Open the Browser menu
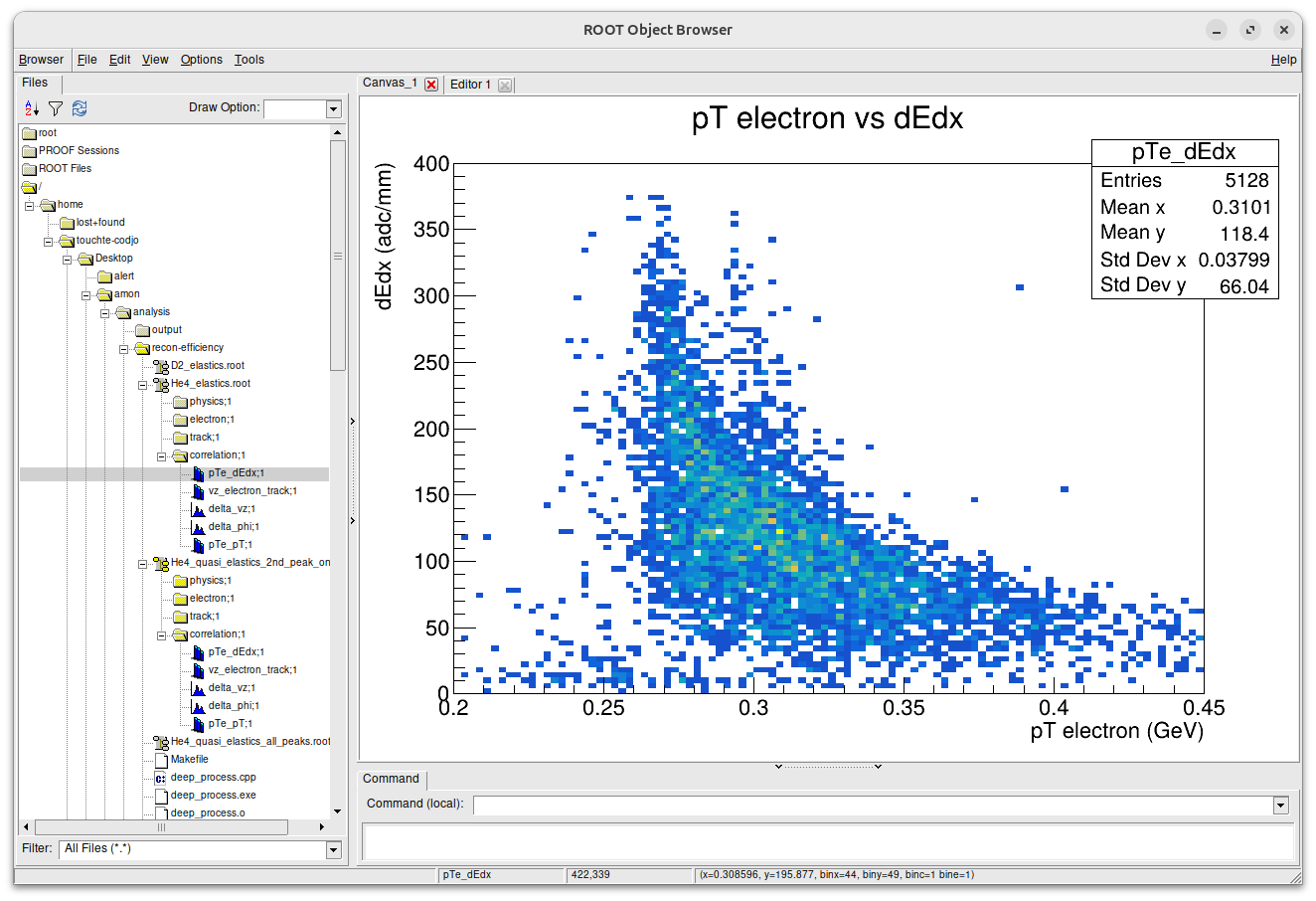The height and width of the screenshot is (901, 1316). coord(41,60)
